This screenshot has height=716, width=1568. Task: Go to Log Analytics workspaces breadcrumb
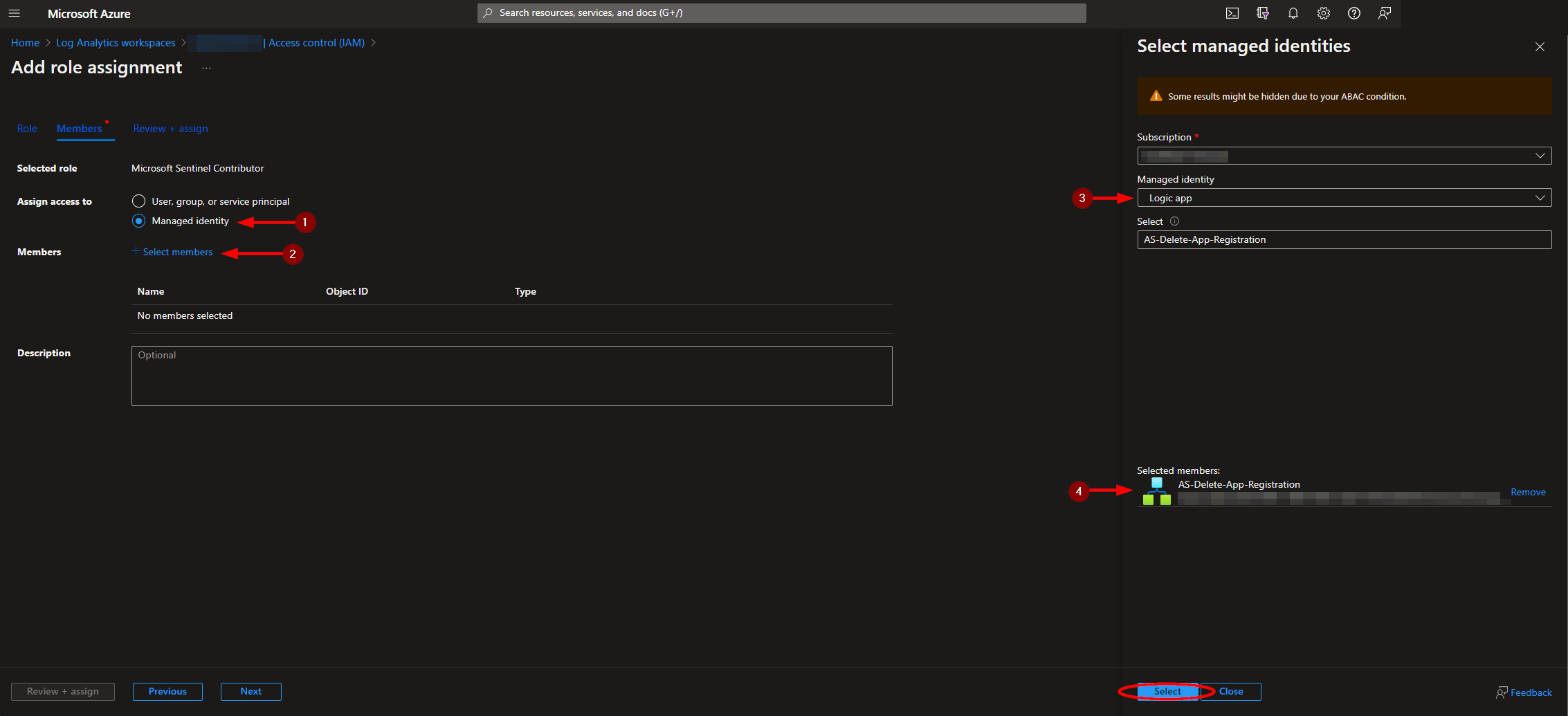click(116, 43)
